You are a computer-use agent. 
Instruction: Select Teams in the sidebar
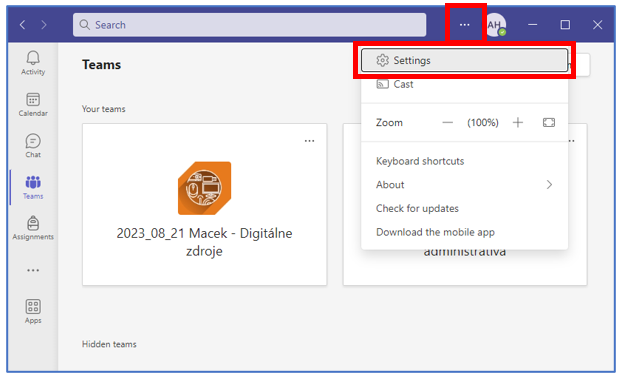pos(33,187)
